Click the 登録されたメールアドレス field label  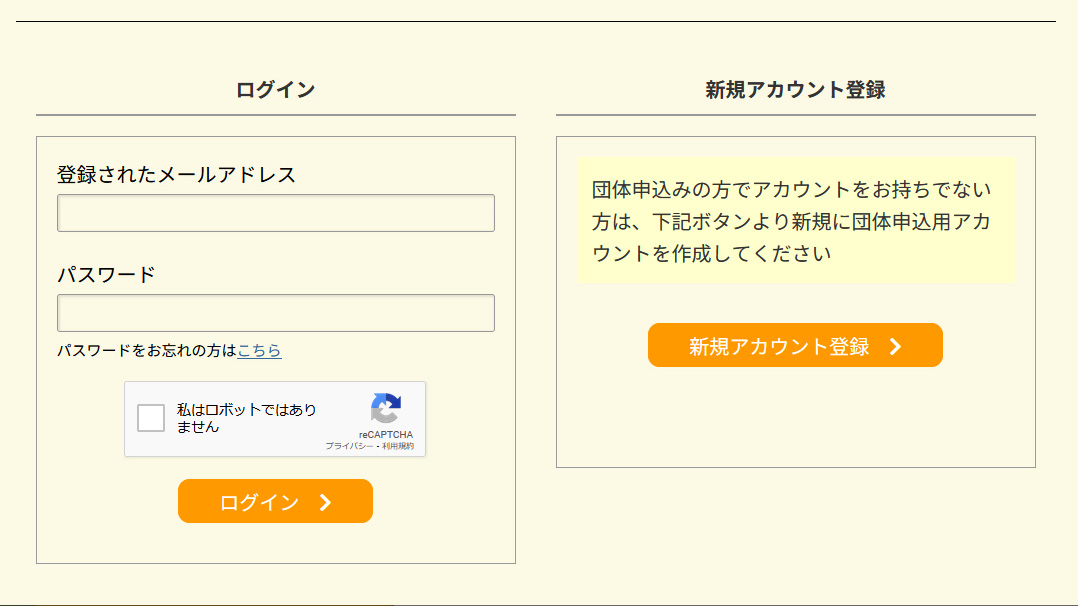click(176, 175)
